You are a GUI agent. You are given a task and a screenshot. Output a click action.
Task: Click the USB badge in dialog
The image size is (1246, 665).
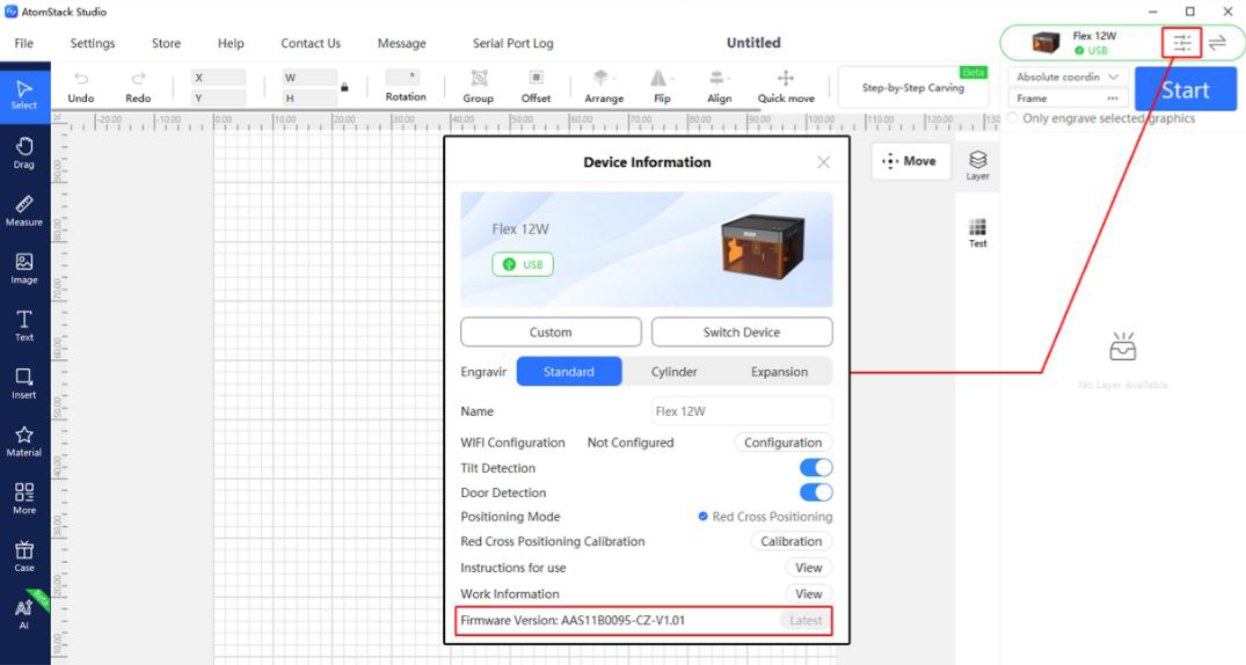pyautogui.click(x=523, y=264)
